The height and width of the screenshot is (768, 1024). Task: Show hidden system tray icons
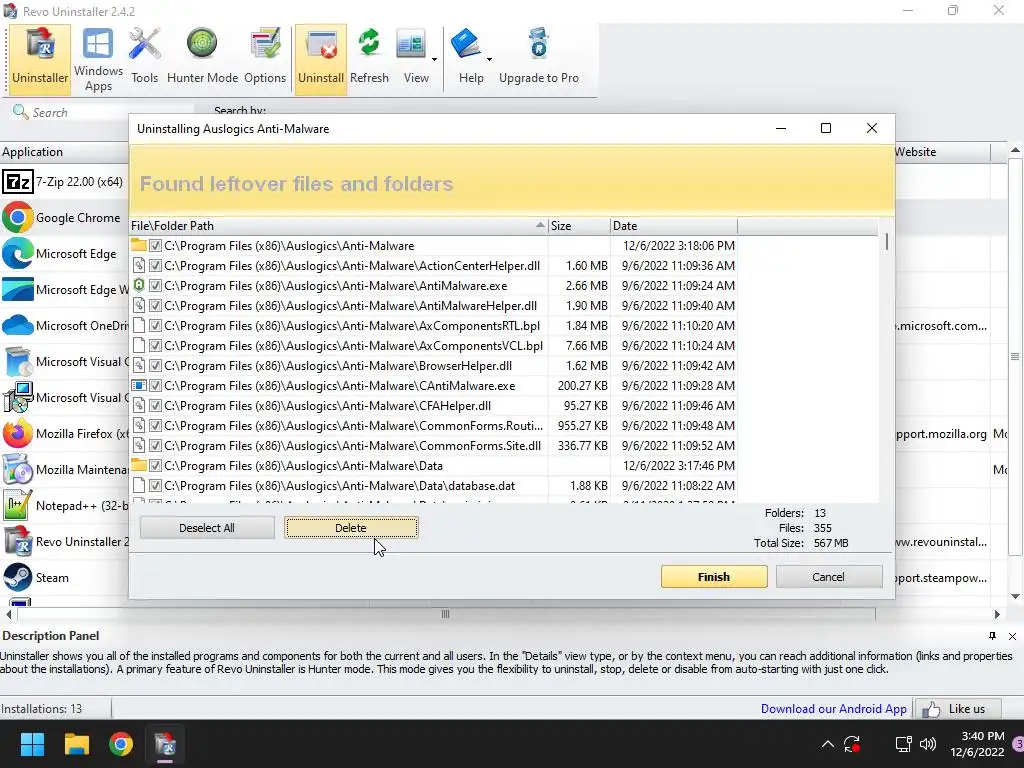(827, 744)
